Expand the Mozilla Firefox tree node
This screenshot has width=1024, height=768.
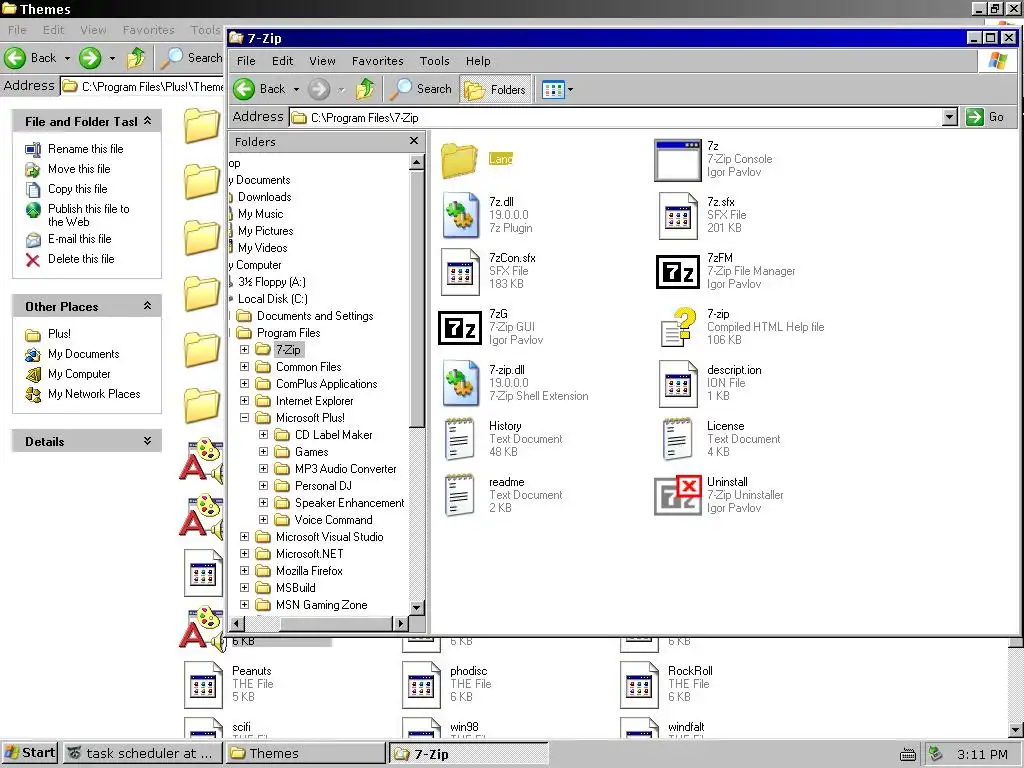(x=244, y=571)
